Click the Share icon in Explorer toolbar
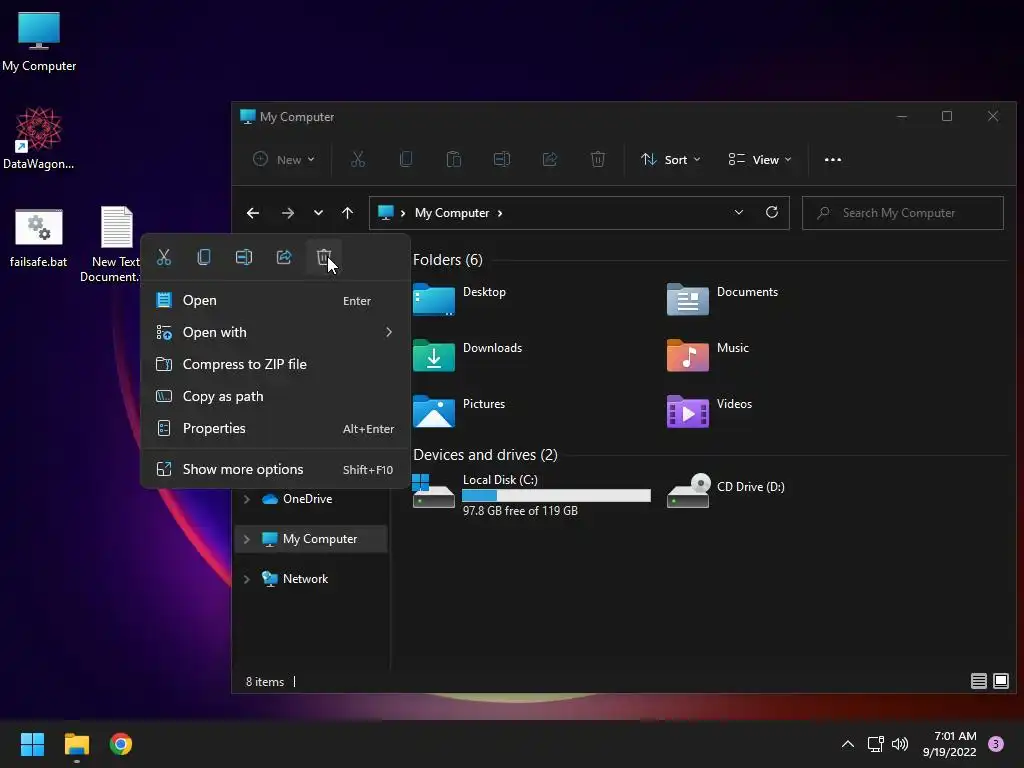 point(550,160)
